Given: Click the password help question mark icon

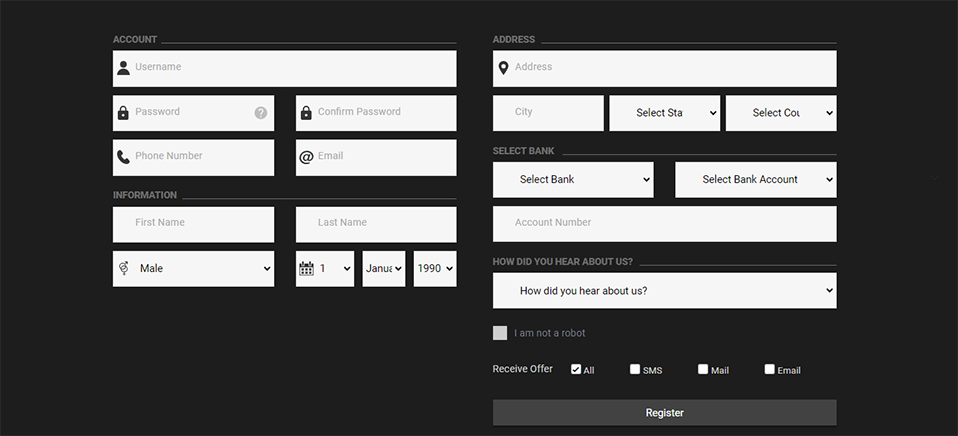Looking at the screenshot, I should click(261, 113).
